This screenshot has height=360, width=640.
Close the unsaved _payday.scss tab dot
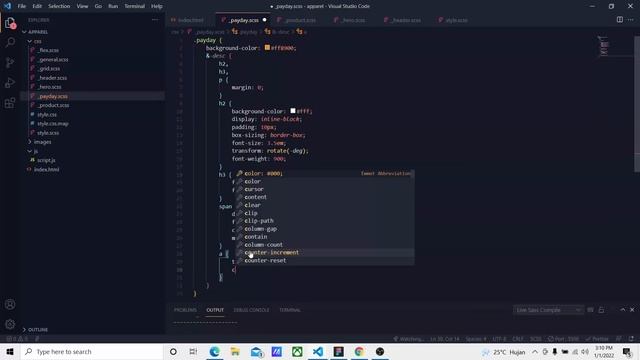tap(264, 20)
